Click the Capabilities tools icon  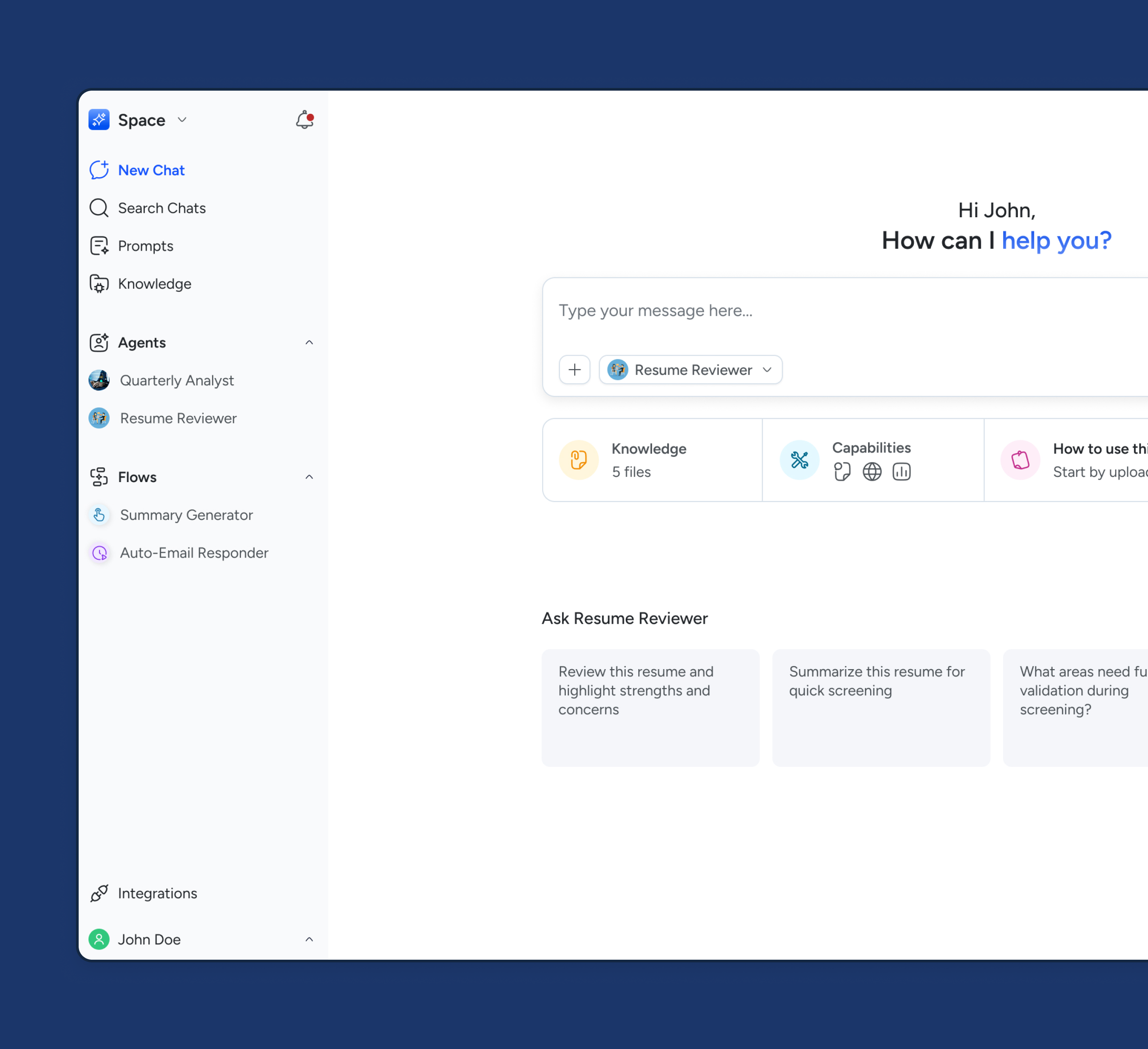[x=800, y=460]
